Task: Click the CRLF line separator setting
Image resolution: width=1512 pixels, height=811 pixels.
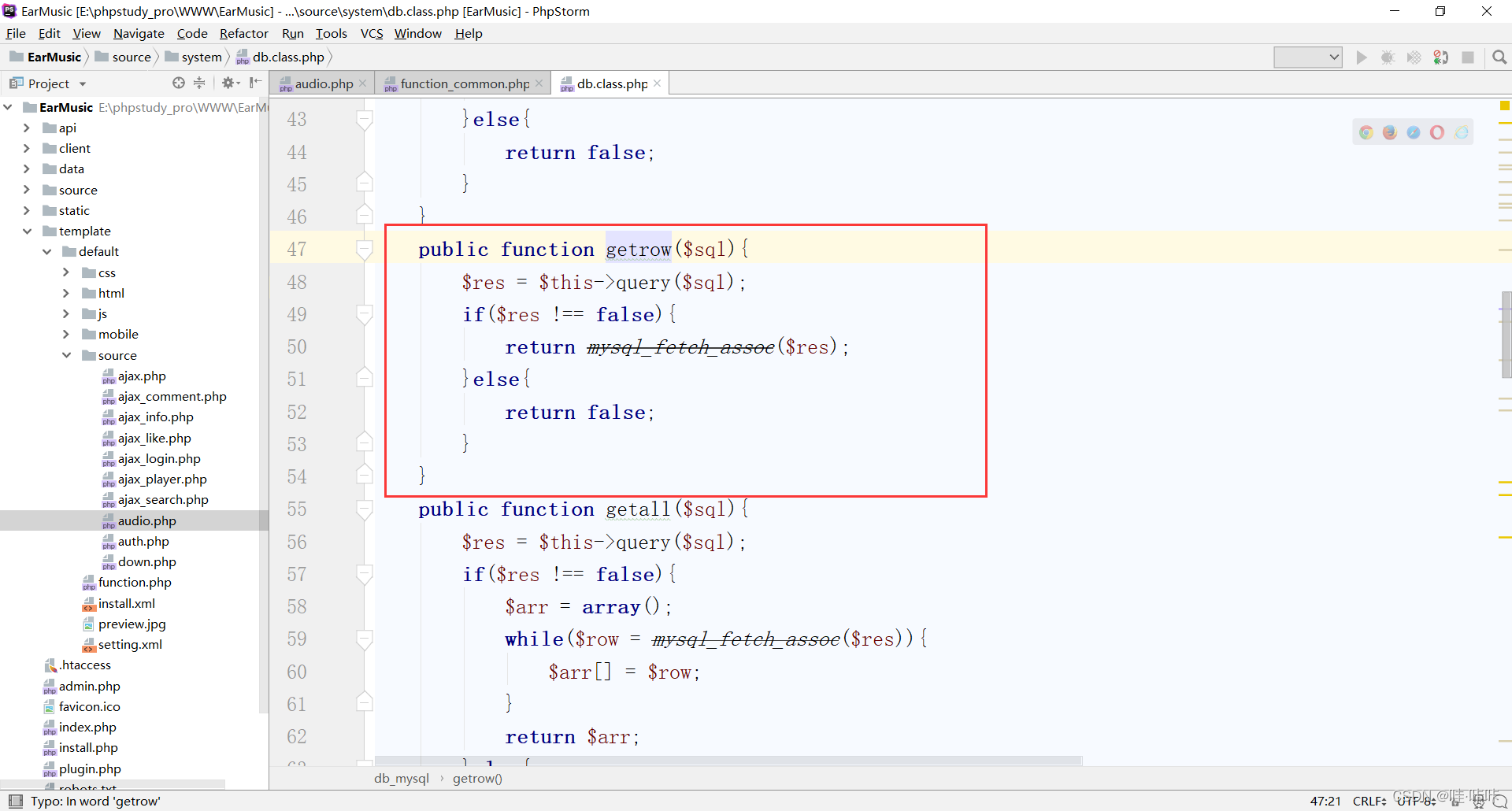Action: (1369, 801)
